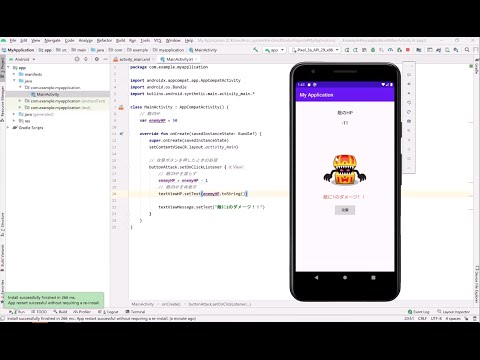Screen dimensions: 480x360
Task: Click the MainActivity breadcrumb in navigation bar
Action: [203, 50]
